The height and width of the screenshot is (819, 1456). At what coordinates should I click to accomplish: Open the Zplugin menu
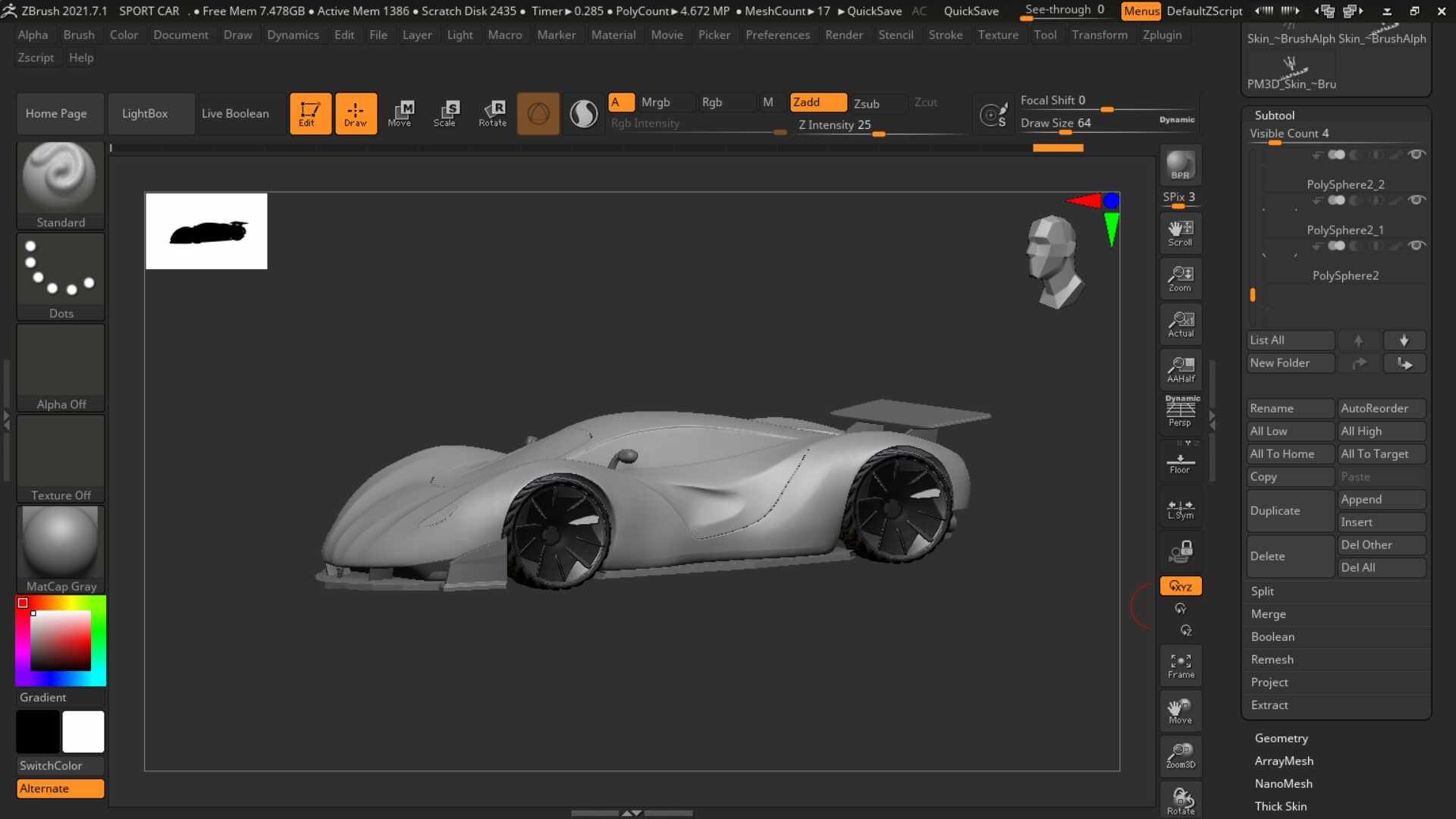1162,35
